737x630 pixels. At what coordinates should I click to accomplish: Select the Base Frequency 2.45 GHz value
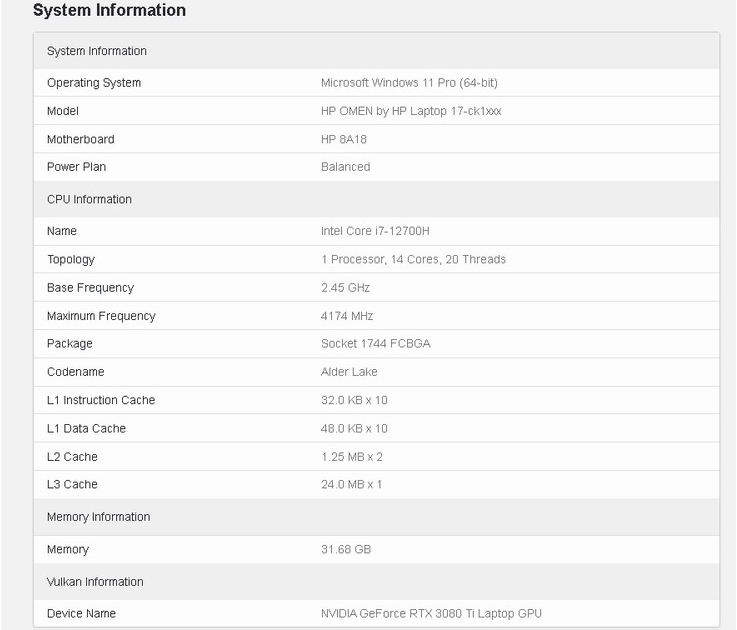pos(345,287)
